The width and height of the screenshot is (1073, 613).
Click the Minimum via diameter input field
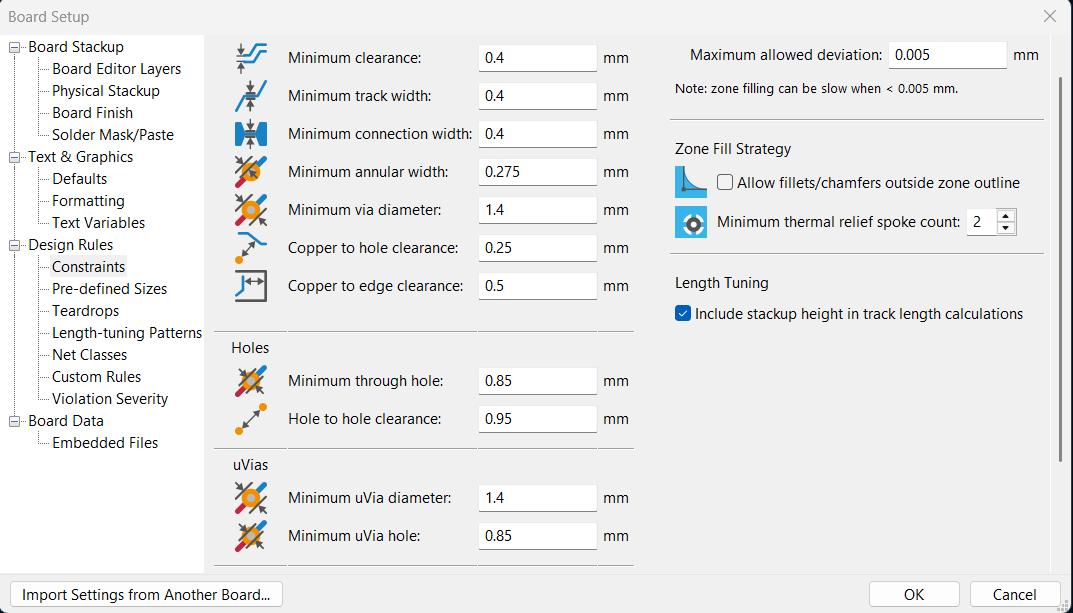537,210
